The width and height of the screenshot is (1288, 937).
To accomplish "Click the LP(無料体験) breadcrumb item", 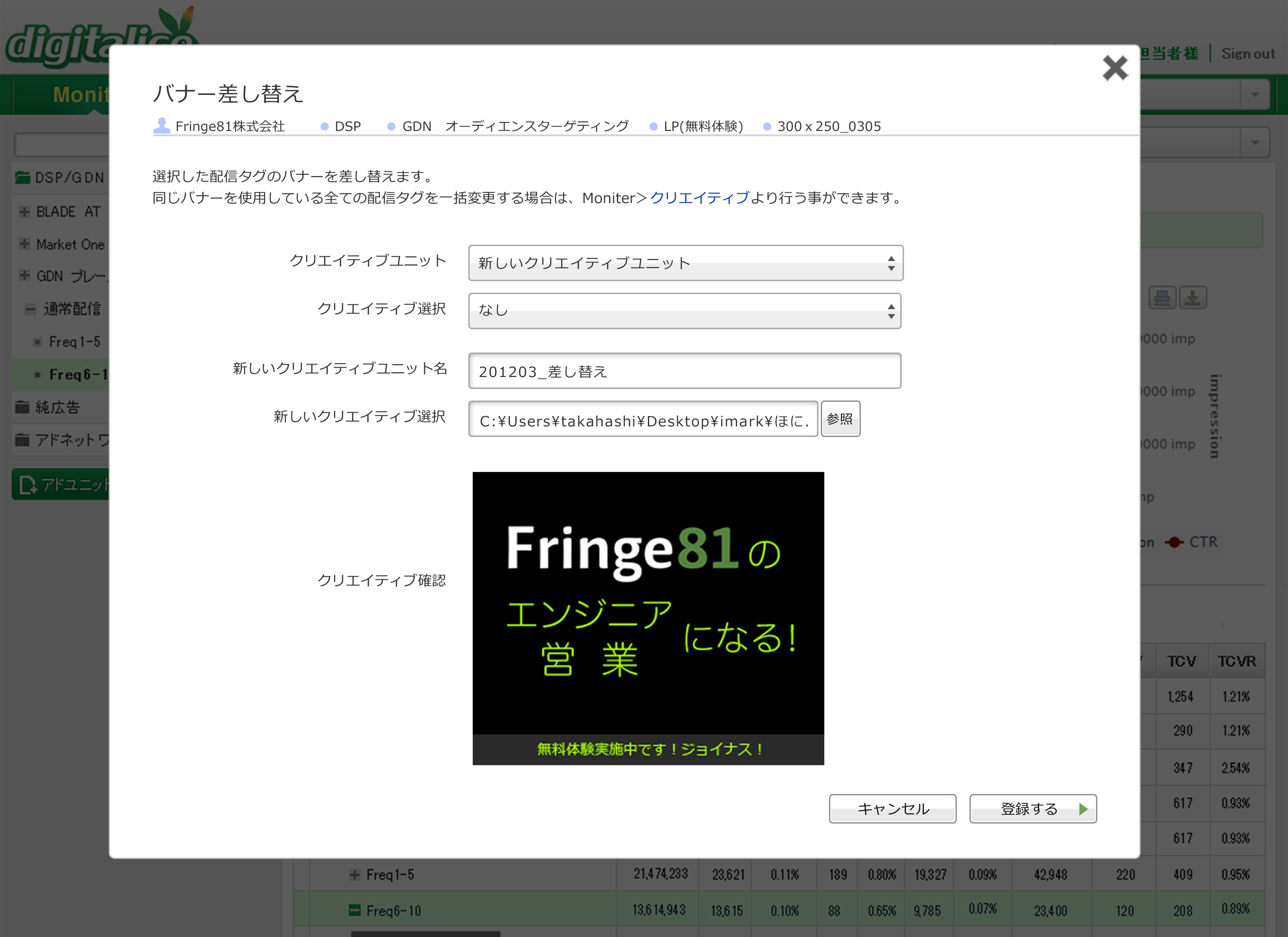I will pos(697,126).
